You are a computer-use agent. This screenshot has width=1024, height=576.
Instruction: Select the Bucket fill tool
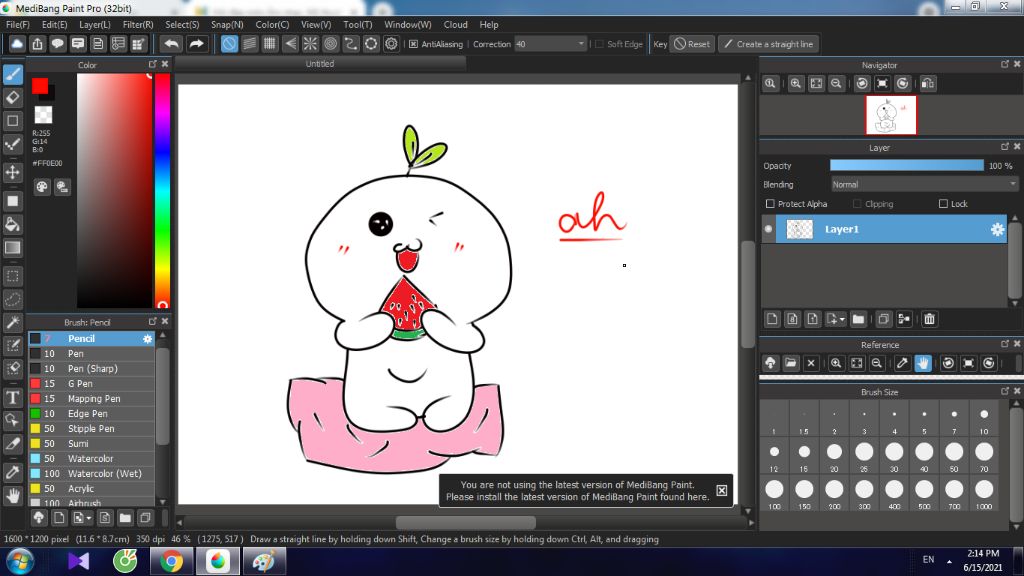point(12,224)
